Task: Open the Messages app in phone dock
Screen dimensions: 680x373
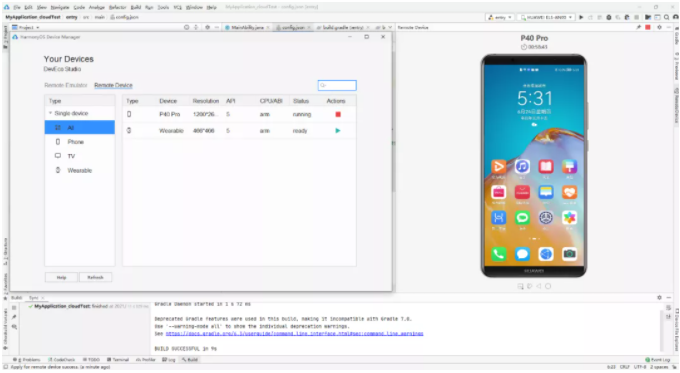Action: click(522, 254)
